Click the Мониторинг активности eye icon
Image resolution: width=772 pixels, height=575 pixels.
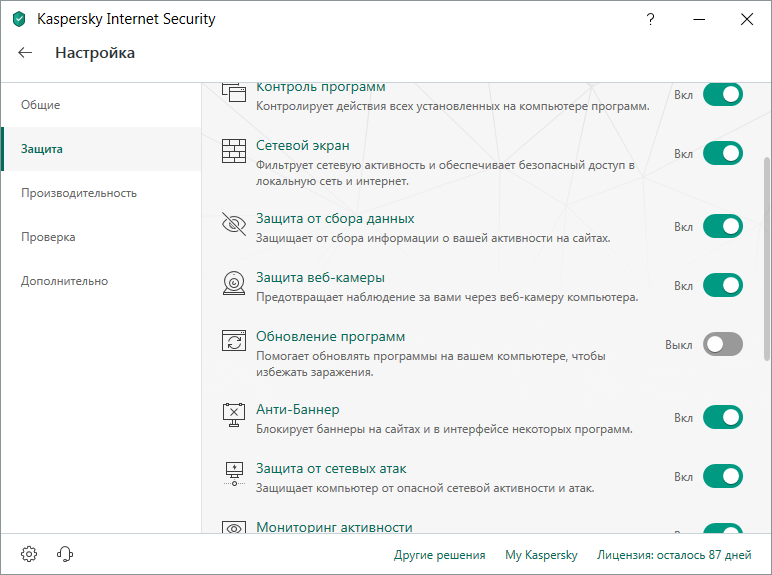click(x=234, y=528)
